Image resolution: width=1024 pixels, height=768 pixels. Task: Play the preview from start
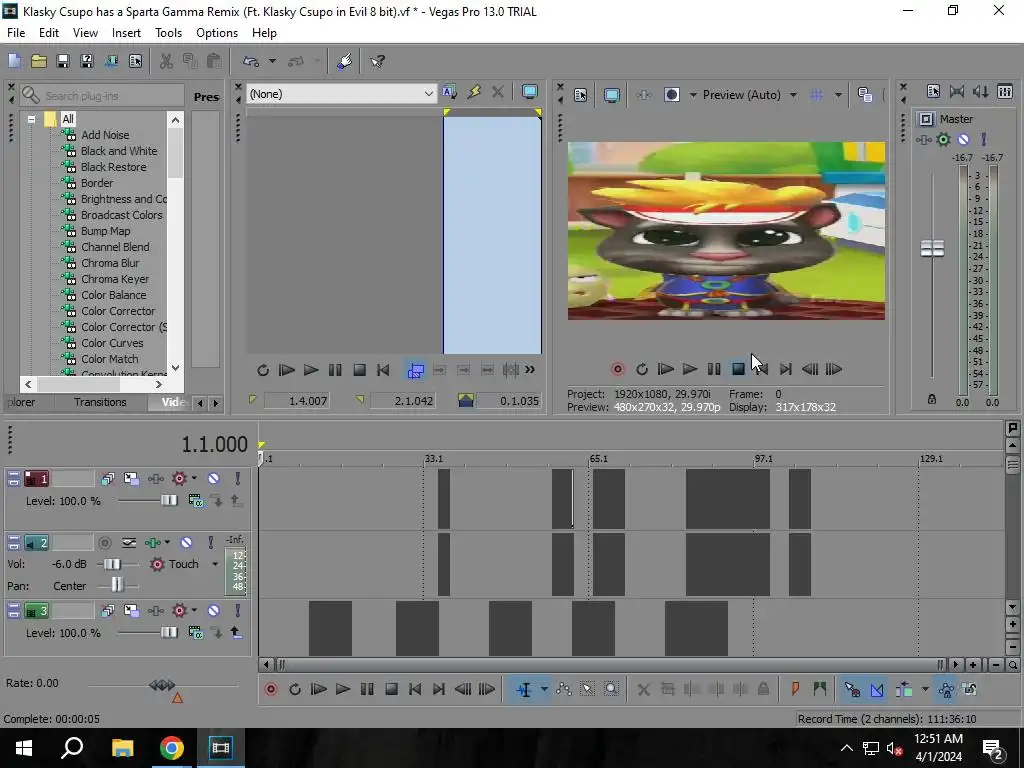[665, 369]
